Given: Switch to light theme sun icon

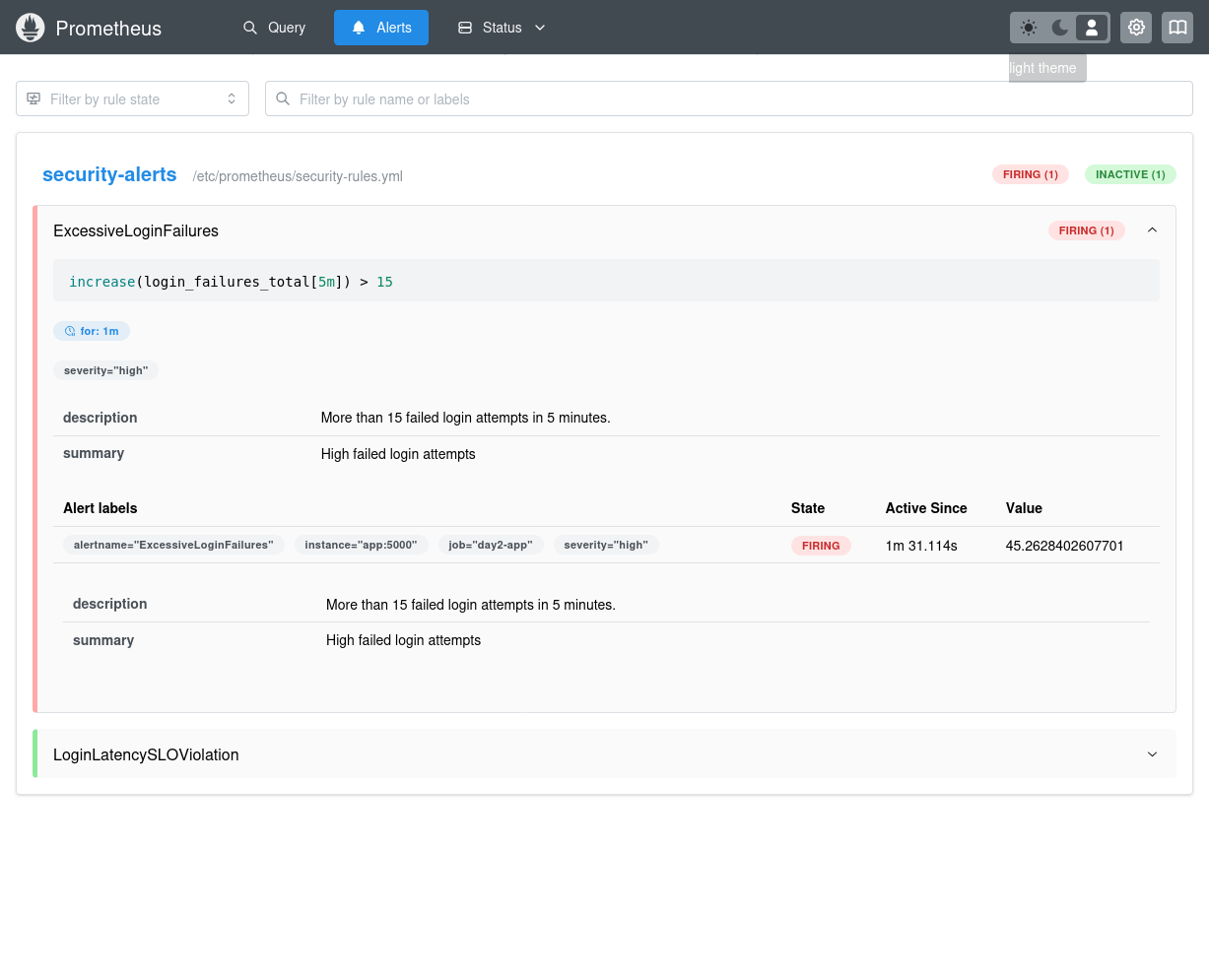Looking at the screenshot, I should (x=1029, y=28).
